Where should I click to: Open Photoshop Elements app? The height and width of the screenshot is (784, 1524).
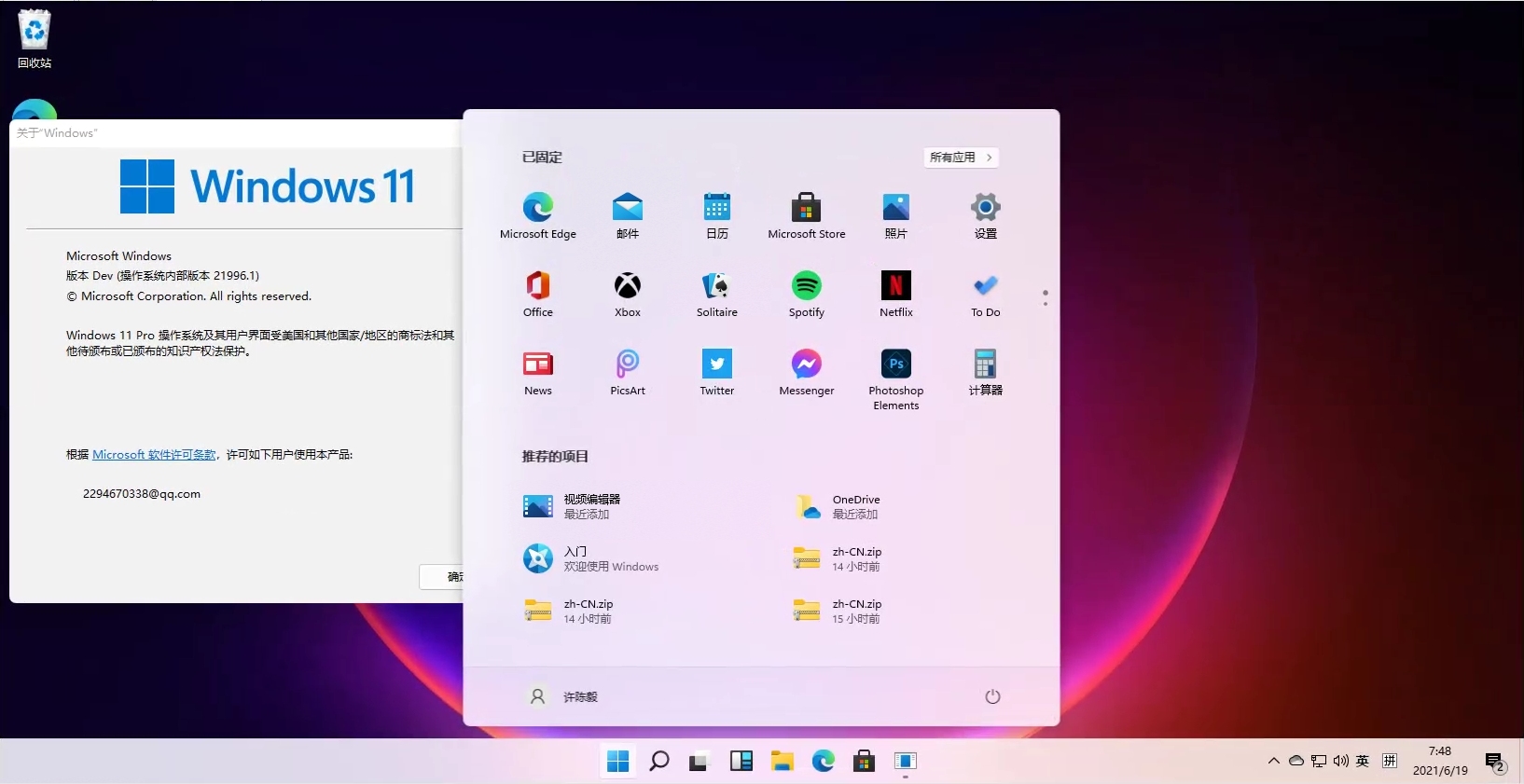point(895,376)
